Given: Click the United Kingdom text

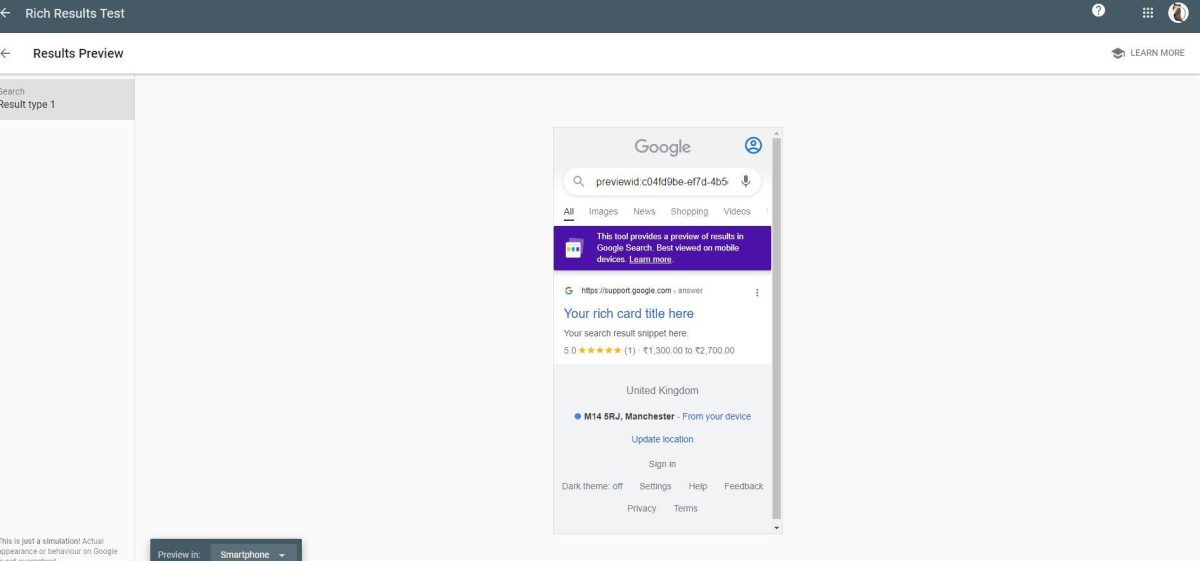Looking at the screenshot, I should tap(662, 390).
